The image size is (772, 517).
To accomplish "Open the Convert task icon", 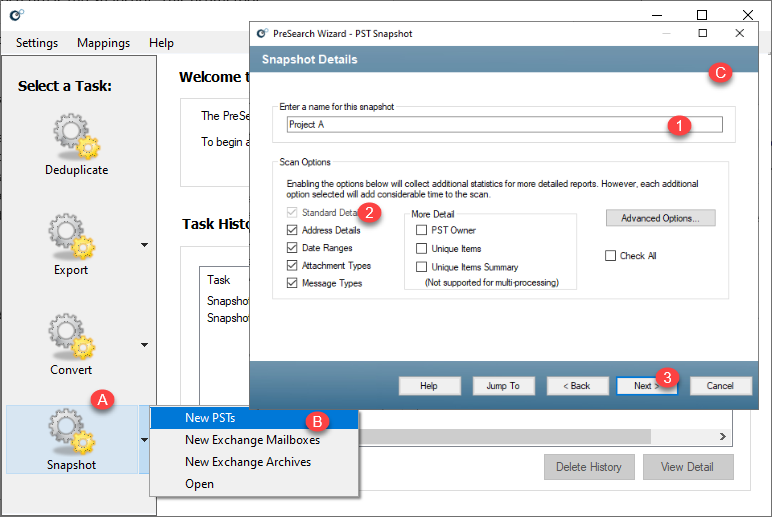I will [71, 337].
